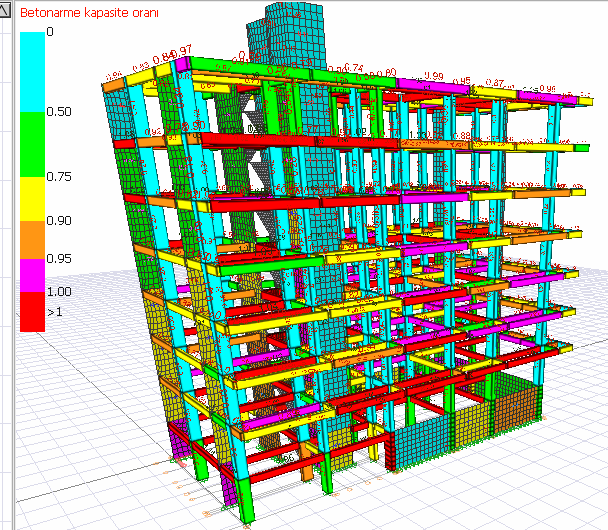Click the '0.97' ratio label on roof corner
The image size is (608, 530).
(183, 50)
